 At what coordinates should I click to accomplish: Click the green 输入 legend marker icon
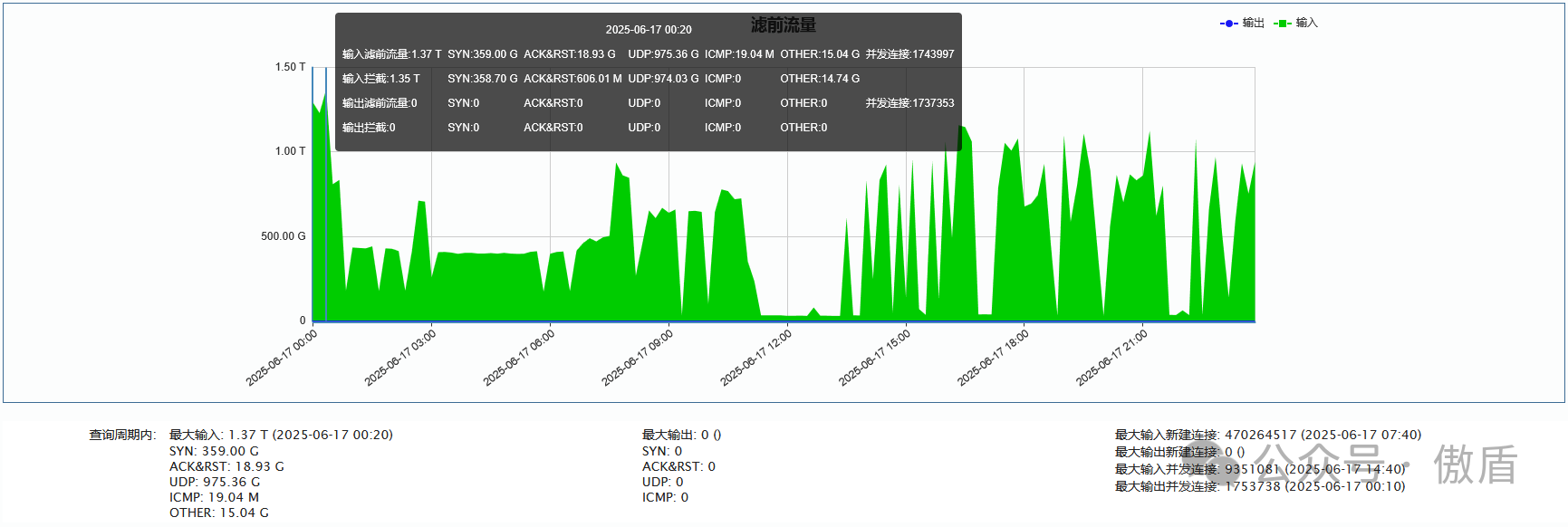click(1282, 24)
